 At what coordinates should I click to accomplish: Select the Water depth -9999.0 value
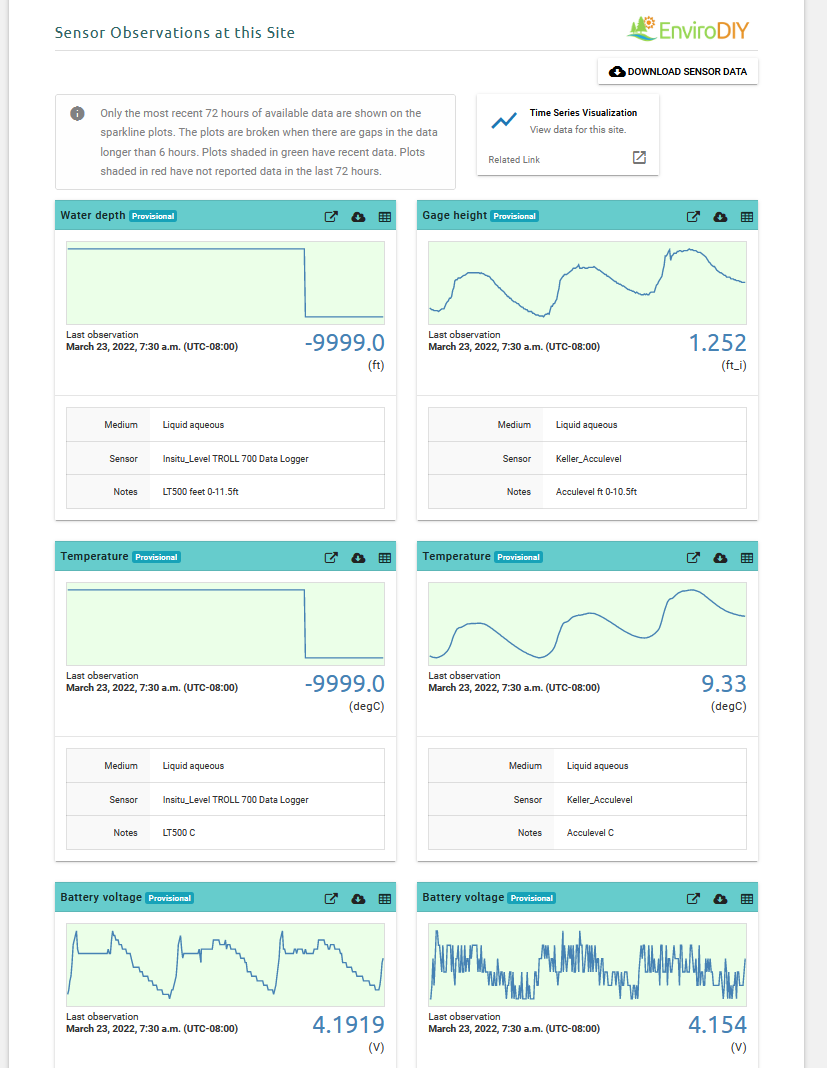click(x=345, y=343)
